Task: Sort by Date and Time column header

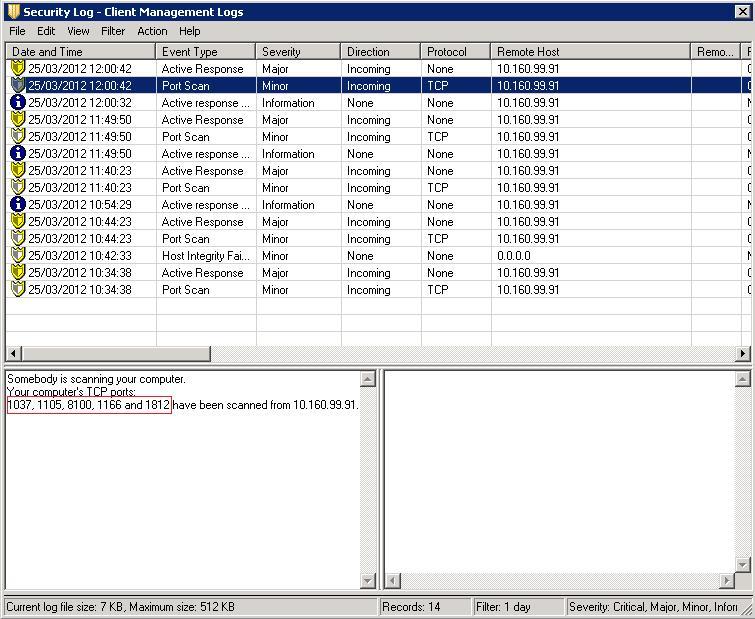Action: click(80, 52)
